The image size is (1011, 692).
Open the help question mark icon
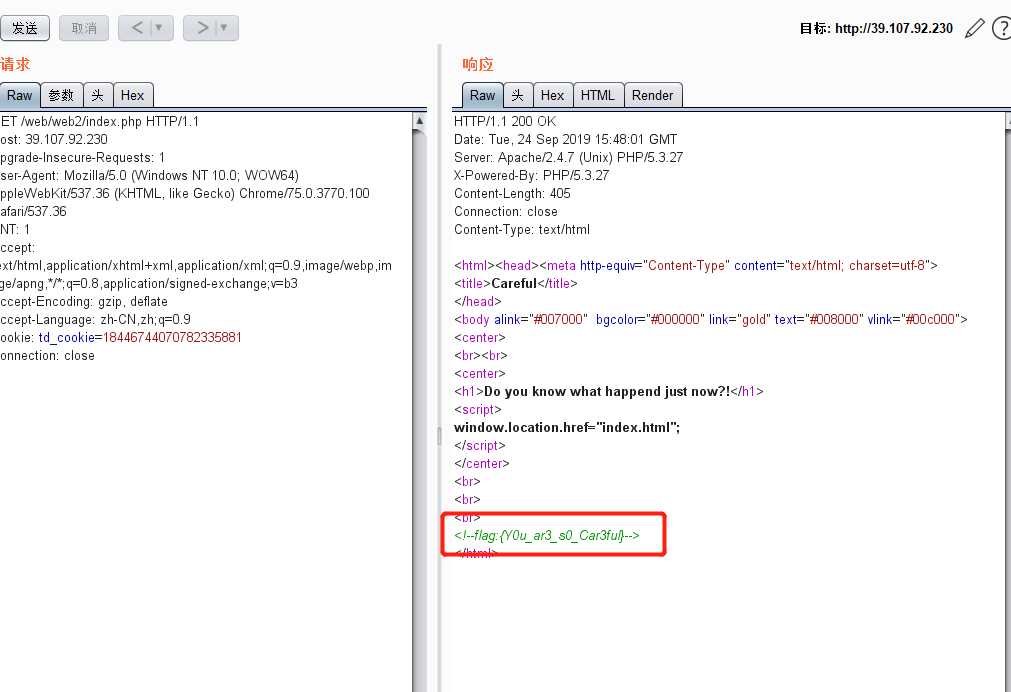(x=1002, y=28)
